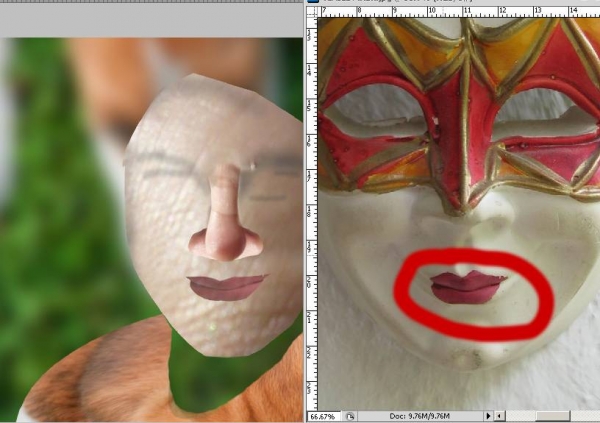
Task: Click the Doc: 9.76M/9.76M status text
Action: 419,416
